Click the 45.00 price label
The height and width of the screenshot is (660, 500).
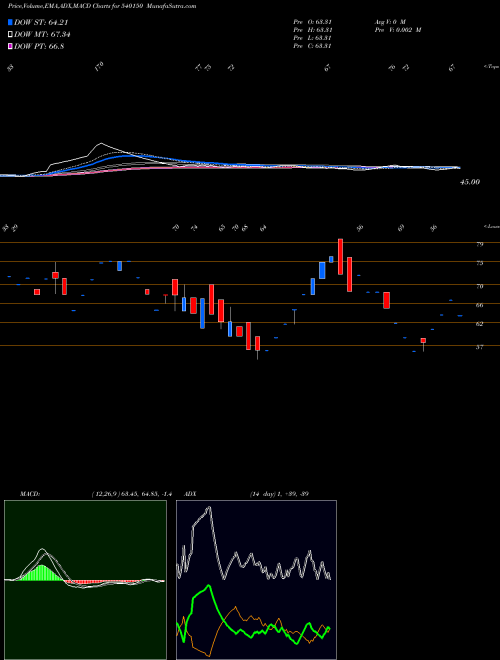click(470, 182)
